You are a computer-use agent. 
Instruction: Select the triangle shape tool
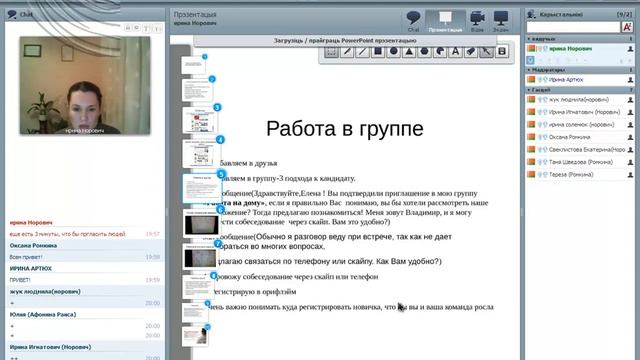pyautogui.click(x=409, y=52)
